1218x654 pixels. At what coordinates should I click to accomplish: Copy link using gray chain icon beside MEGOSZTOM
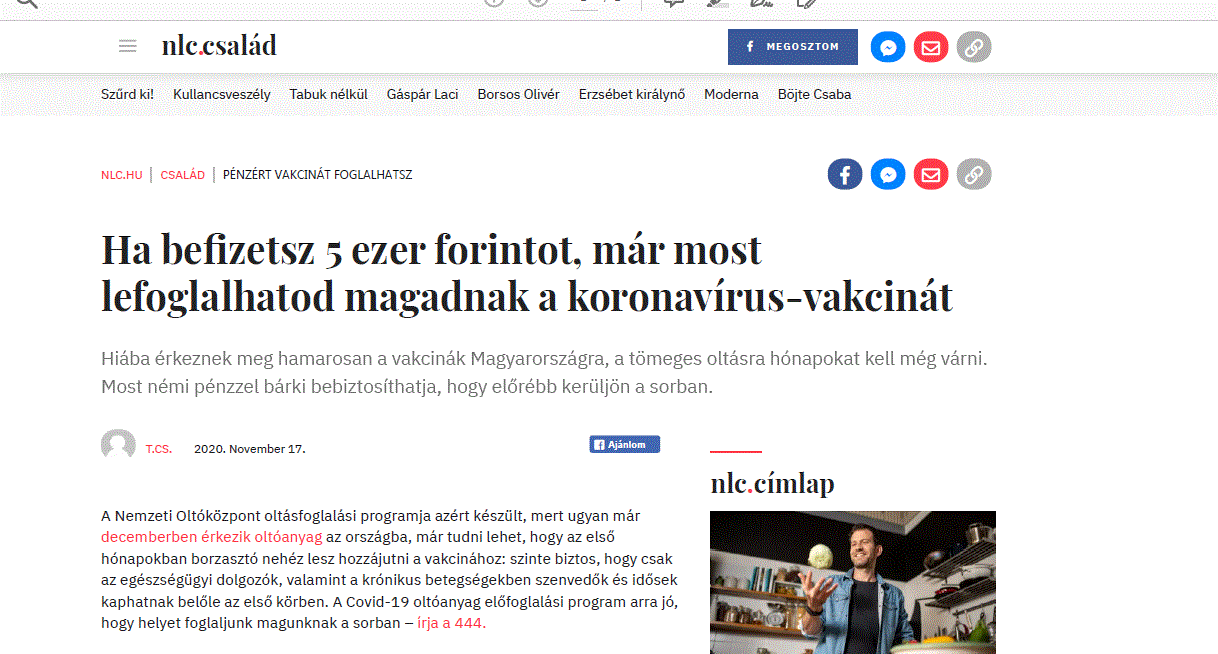pyautogui.click(x=974, y=47)
